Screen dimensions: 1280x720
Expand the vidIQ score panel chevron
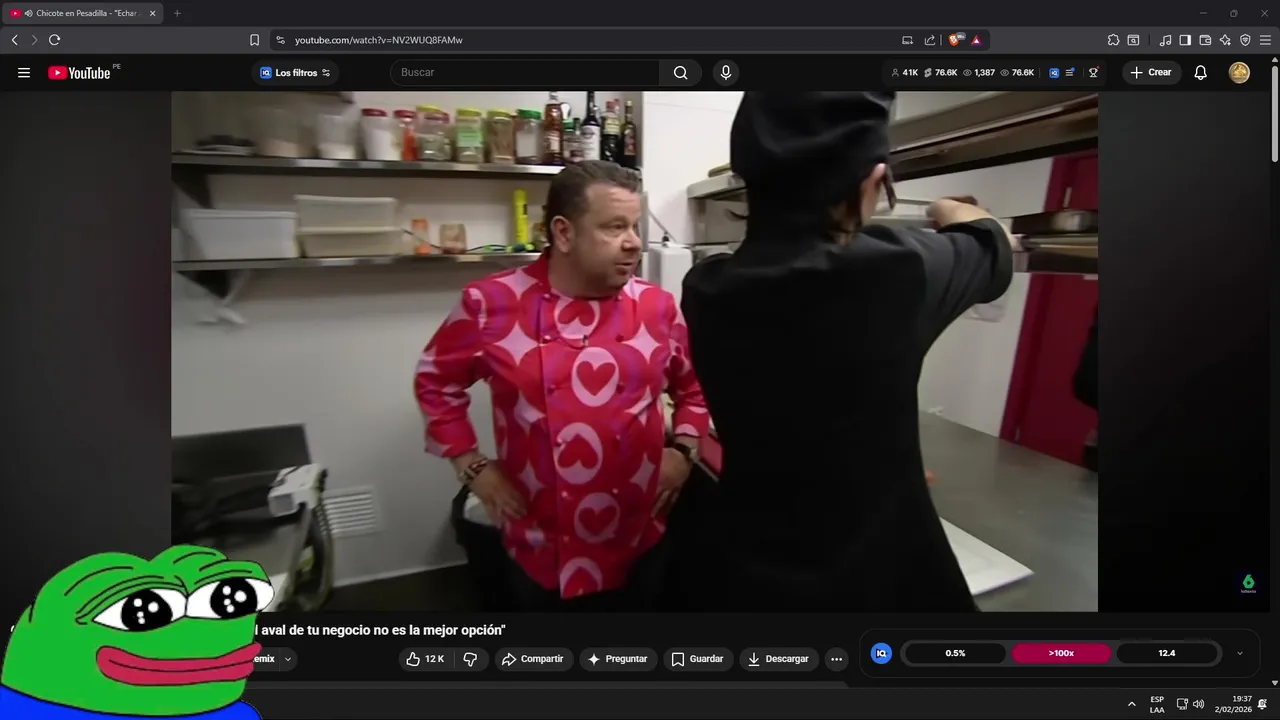pos(1240,653)
